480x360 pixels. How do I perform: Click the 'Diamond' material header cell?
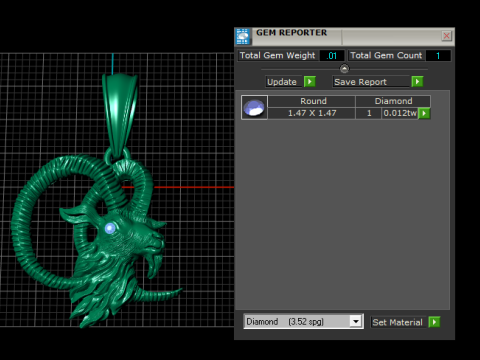pos(393,101)
